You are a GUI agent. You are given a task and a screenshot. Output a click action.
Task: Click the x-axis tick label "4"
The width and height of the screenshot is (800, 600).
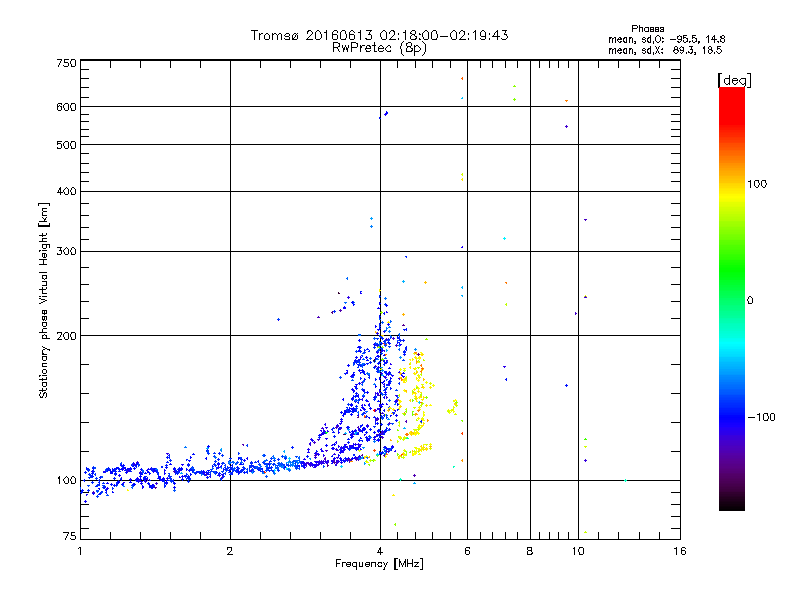coord(380,551)
